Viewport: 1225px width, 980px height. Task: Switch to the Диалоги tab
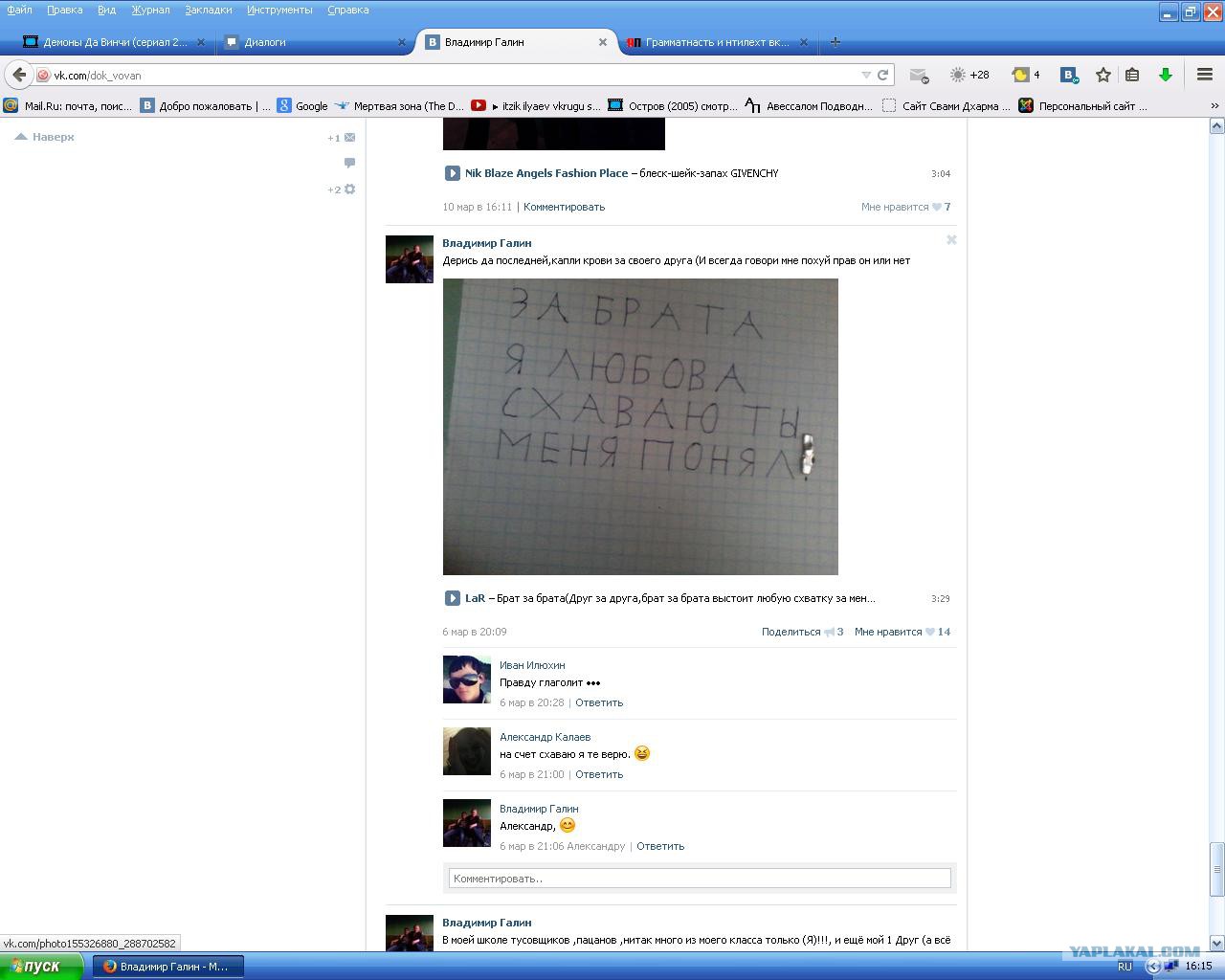[x=316, y=42]
